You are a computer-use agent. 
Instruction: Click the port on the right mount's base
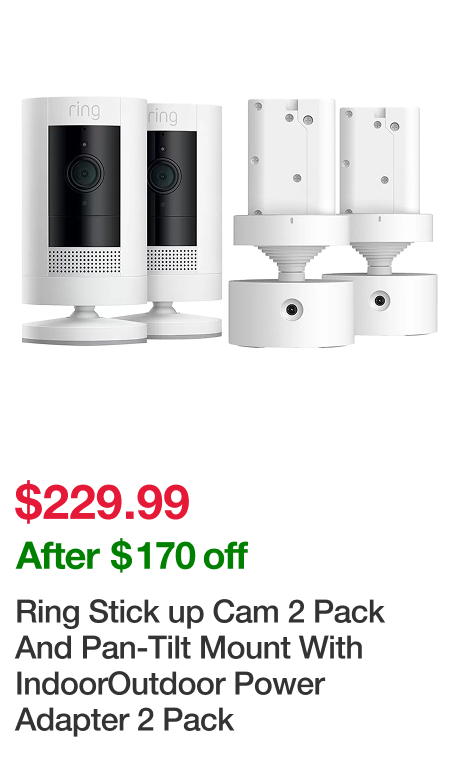pyautogui.click(x=380, y=301)
